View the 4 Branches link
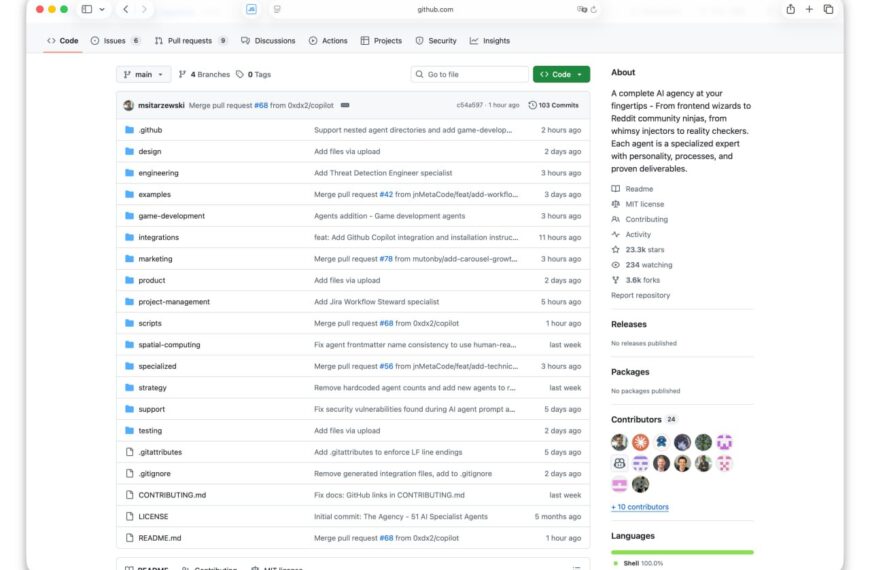The width and height of the screenshot is (870, 570). 204,74
